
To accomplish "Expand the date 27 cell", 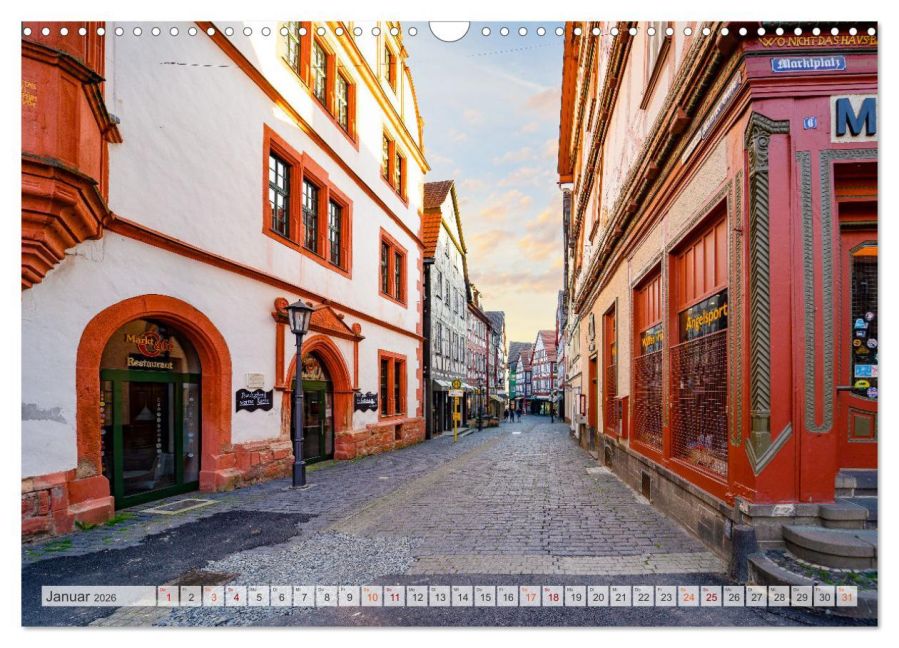I will [x=754, y=597].
